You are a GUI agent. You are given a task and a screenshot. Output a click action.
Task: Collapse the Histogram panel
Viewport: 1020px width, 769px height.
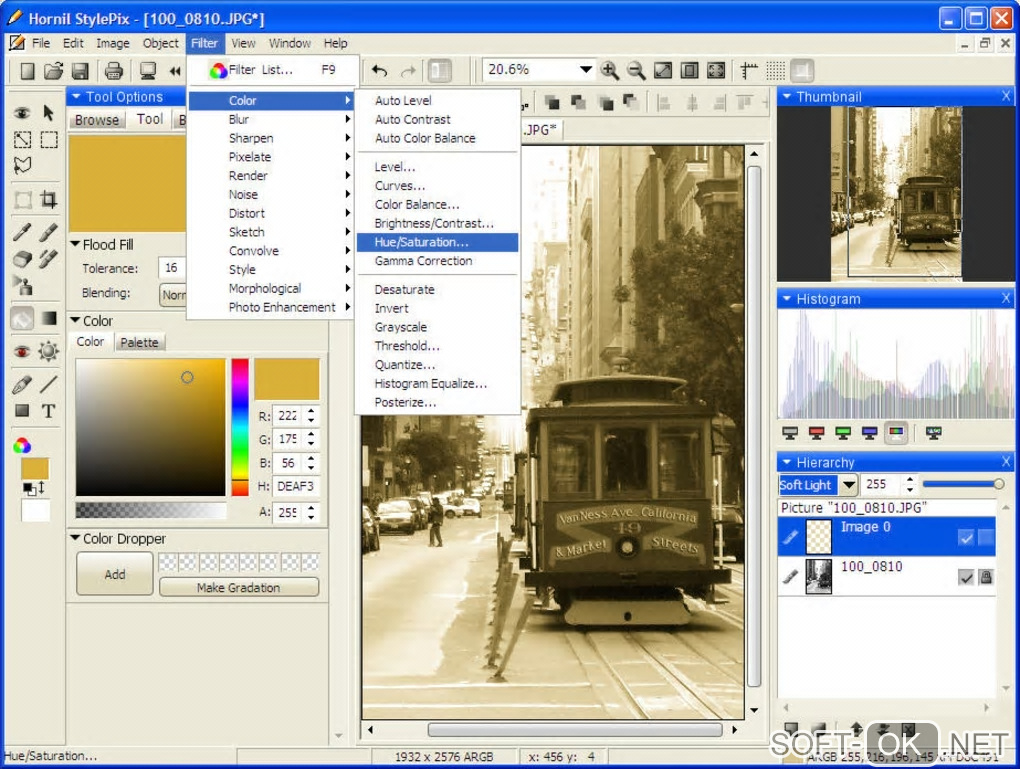click(786, 299)
